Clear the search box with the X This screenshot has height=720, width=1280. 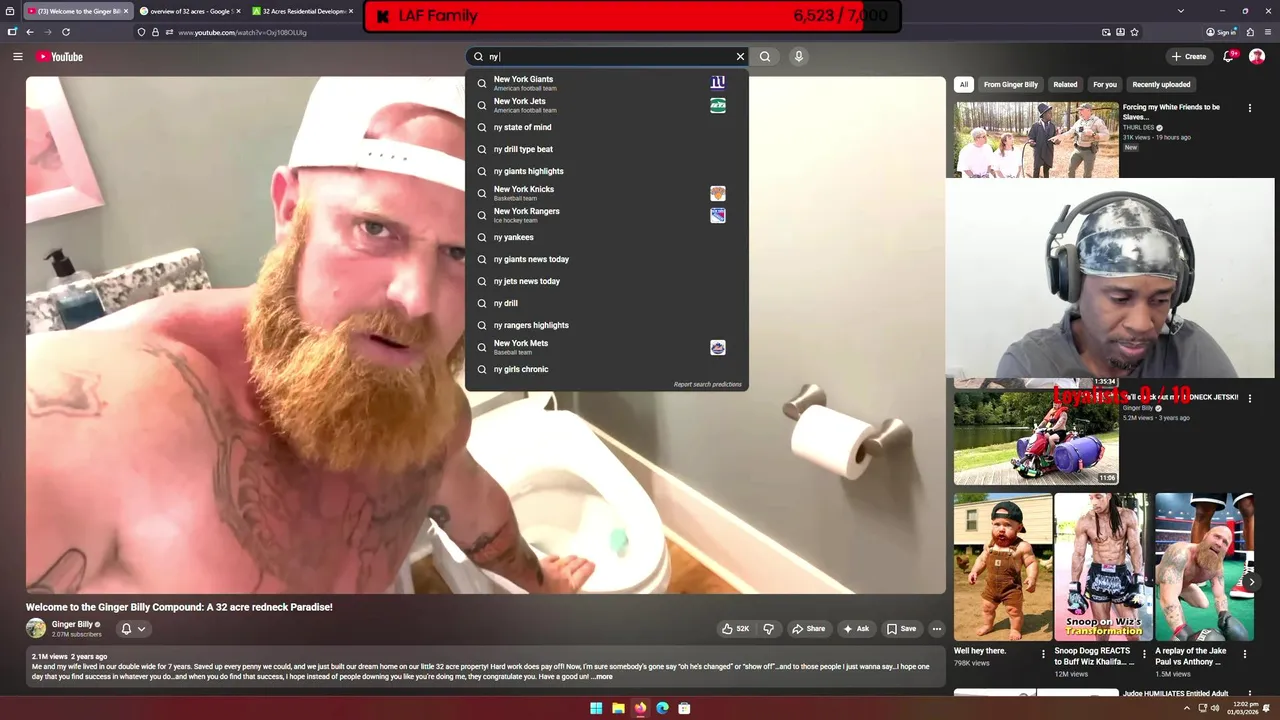click(740, 57)
